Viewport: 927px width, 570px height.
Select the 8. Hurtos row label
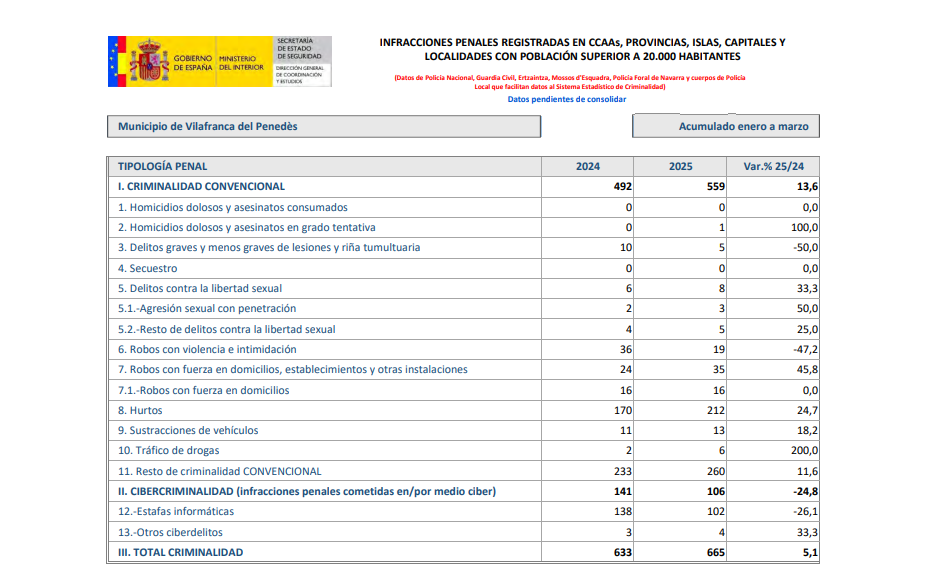pyautogui.click(x=140, y=410)
